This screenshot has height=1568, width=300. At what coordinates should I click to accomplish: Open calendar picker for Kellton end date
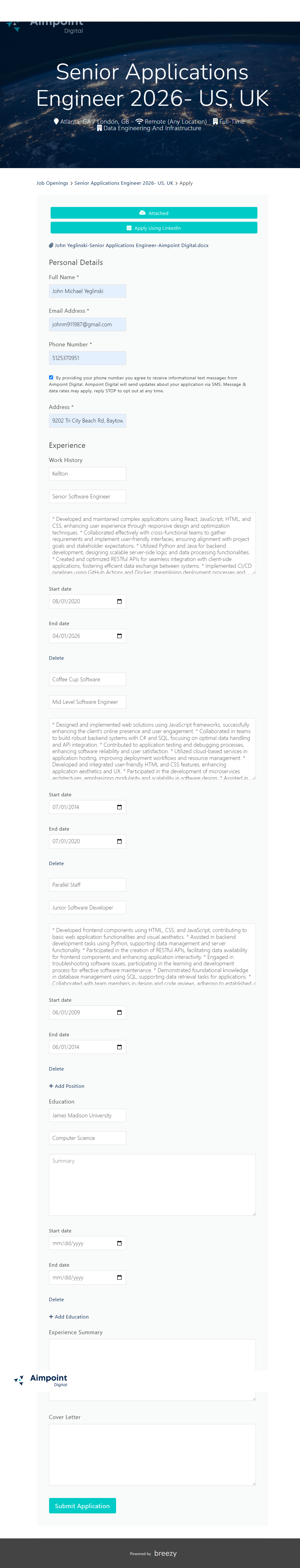click(119, 636)
